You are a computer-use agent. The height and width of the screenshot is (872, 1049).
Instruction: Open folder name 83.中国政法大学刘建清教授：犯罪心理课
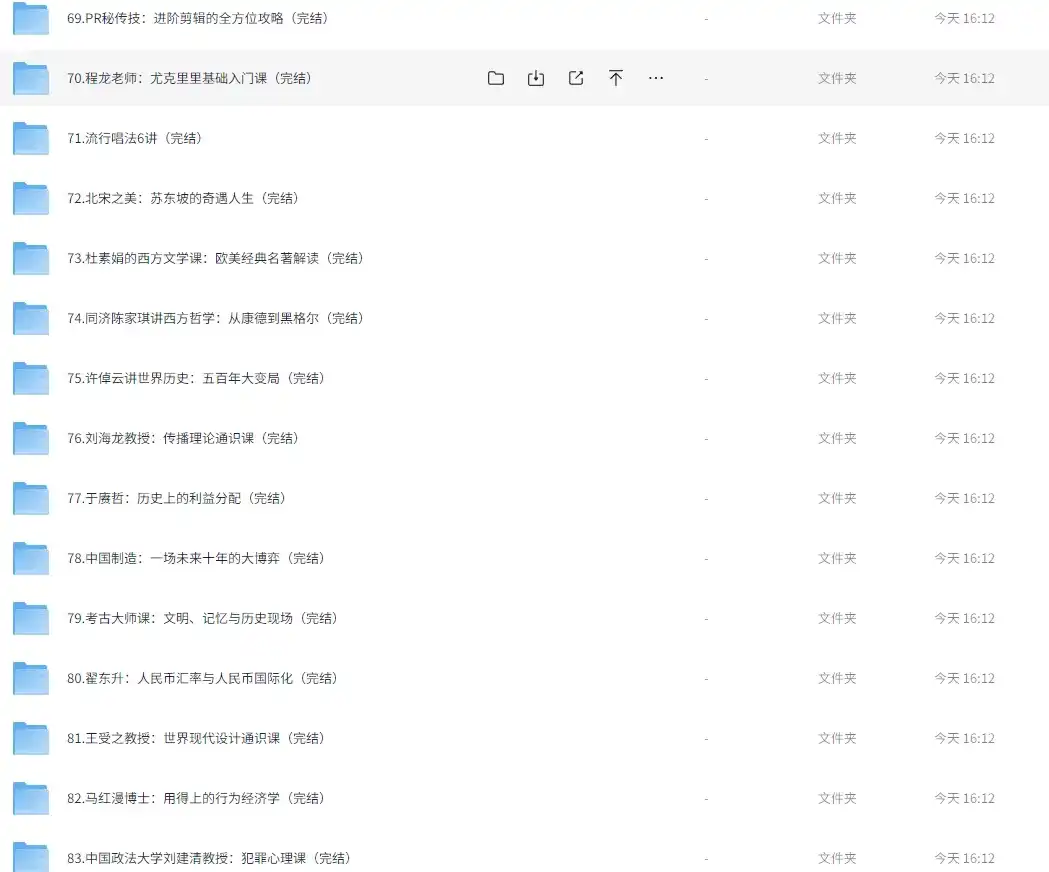coord(209,859)
